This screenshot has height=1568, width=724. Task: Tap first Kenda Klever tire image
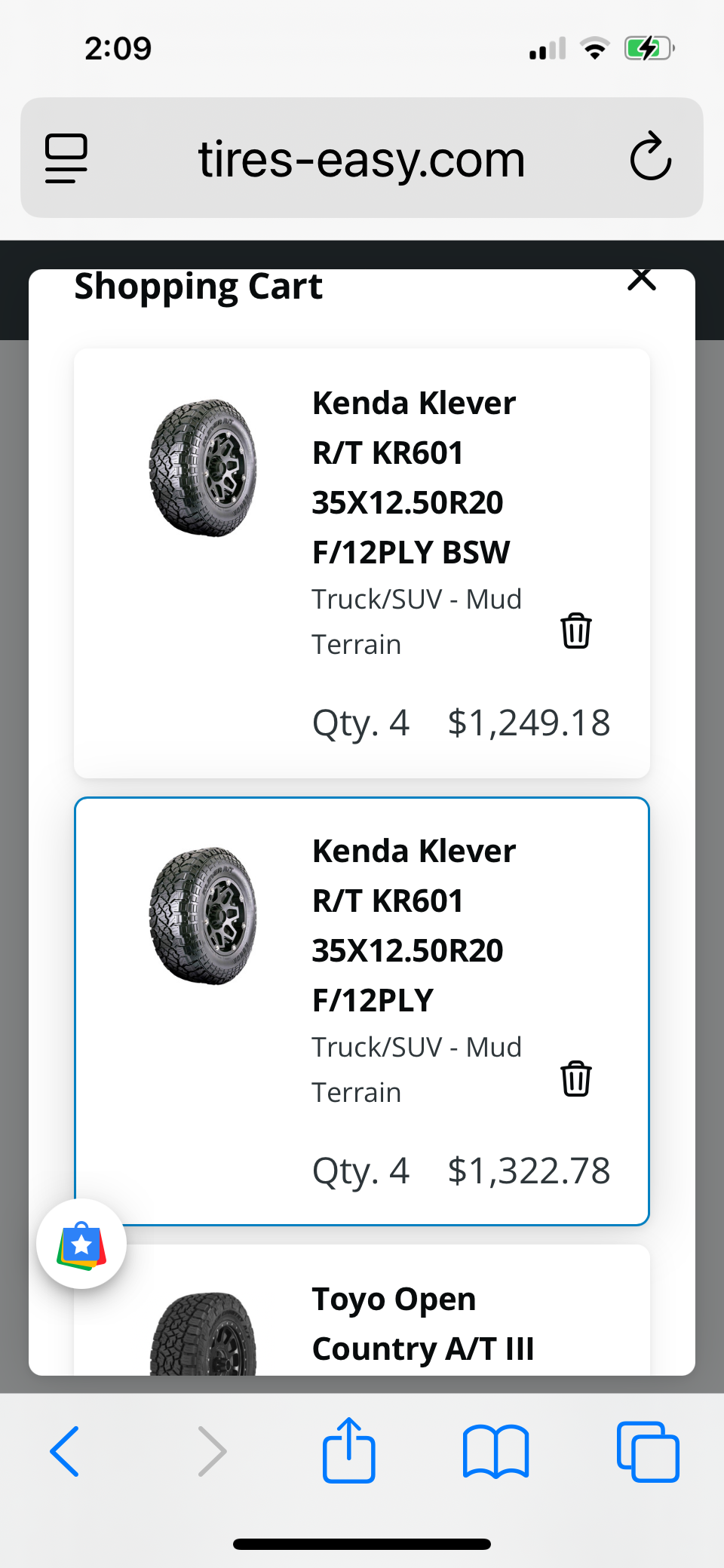pyautogui.click(x=204, y=468)
